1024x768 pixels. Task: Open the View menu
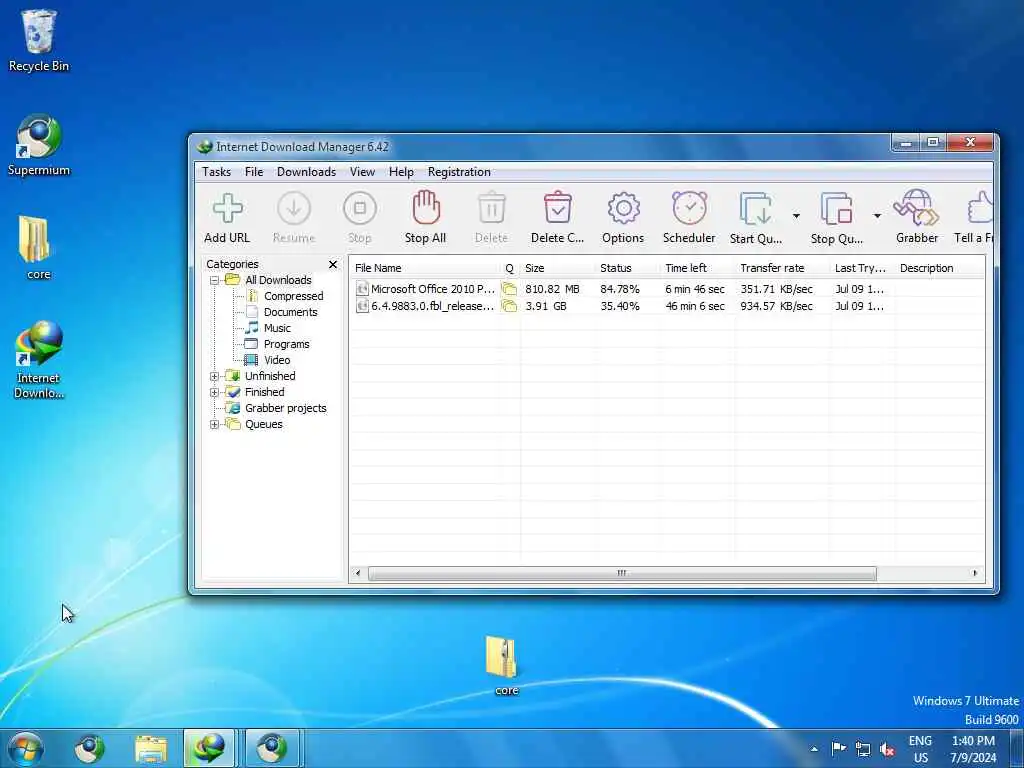tap(362, 172)
